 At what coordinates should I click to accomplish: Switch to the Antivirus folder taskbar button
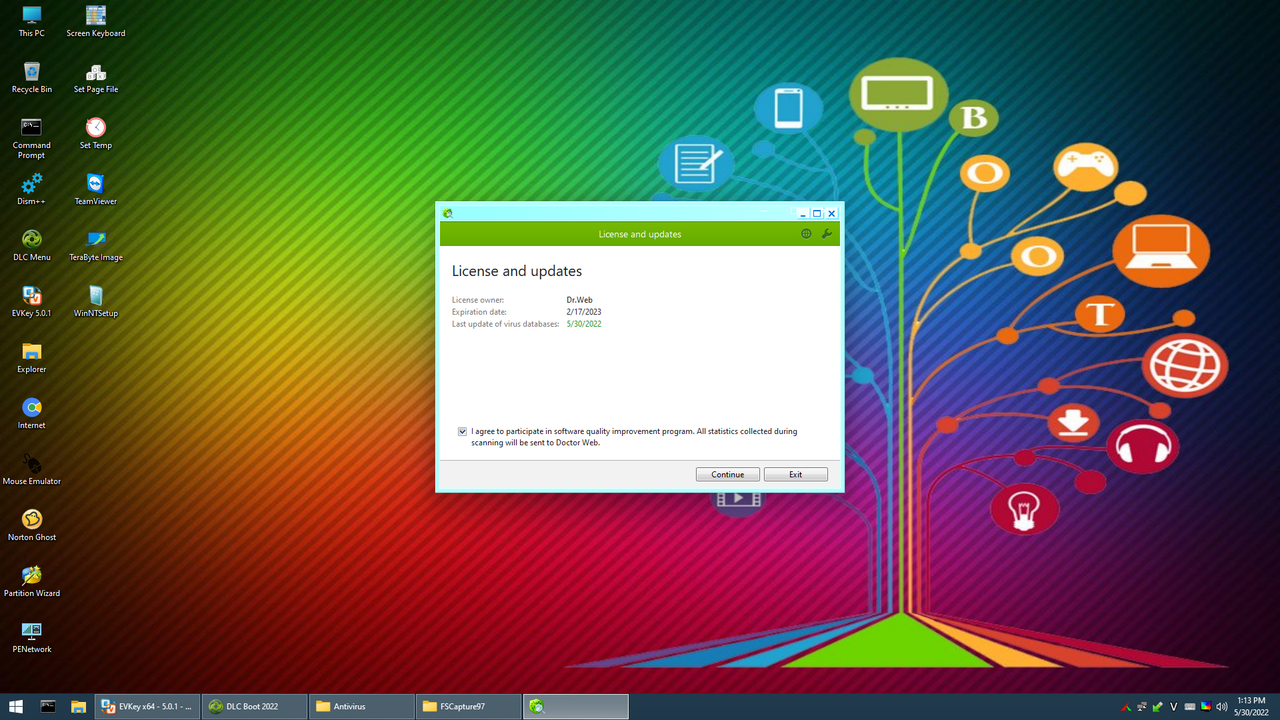click(x=362, y=706)
